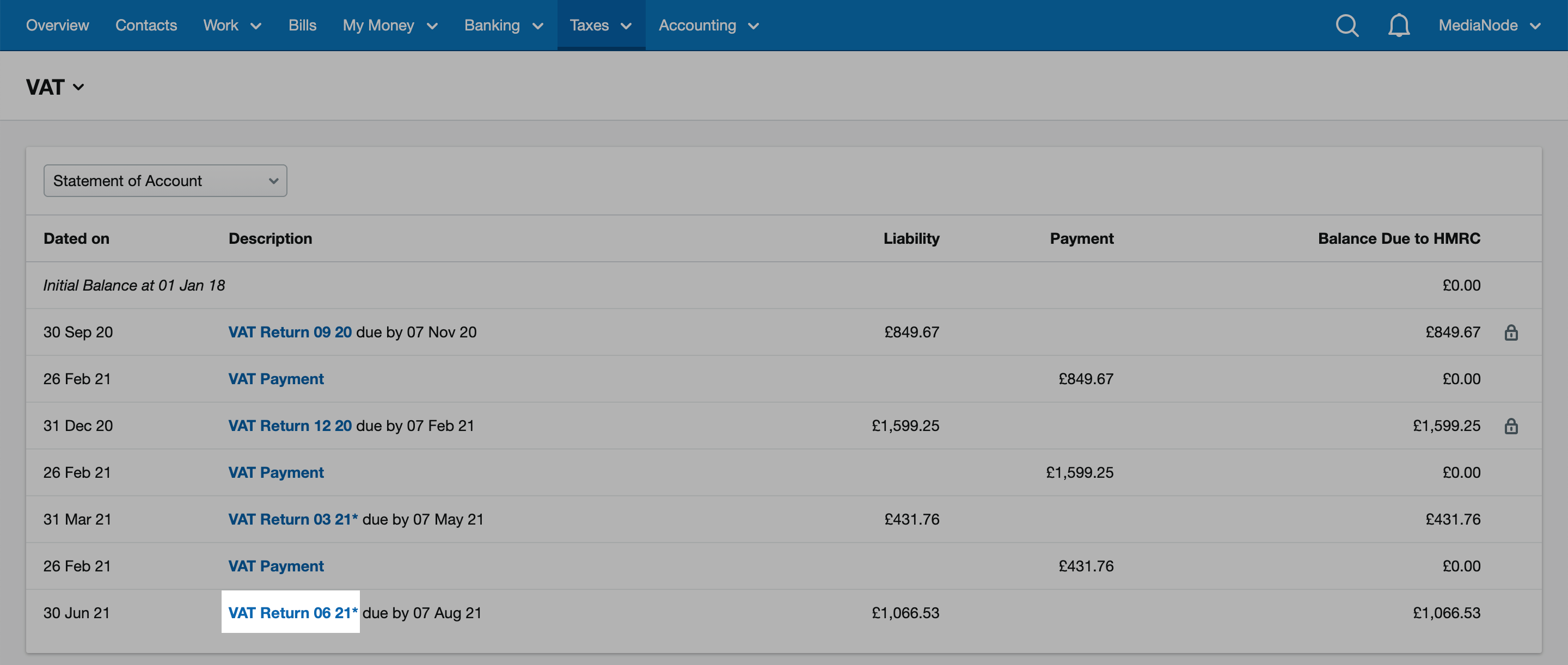The image size is (1568, 665).
Task: Expand the Work menu chevron
Action: click(x=256, y=26)
